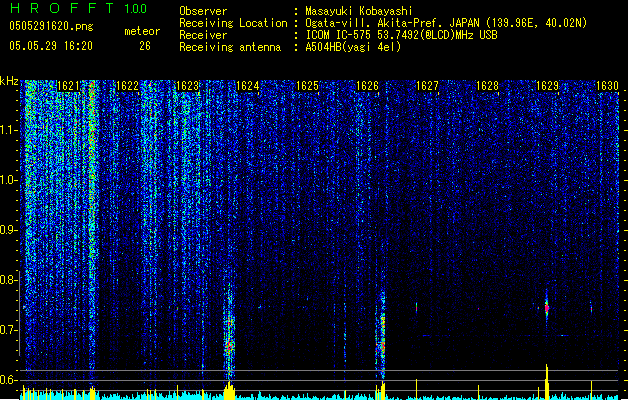This screenshot has height=400, width=629.
Task: Select the file name 0505291620.png
Action: [51, 27]
